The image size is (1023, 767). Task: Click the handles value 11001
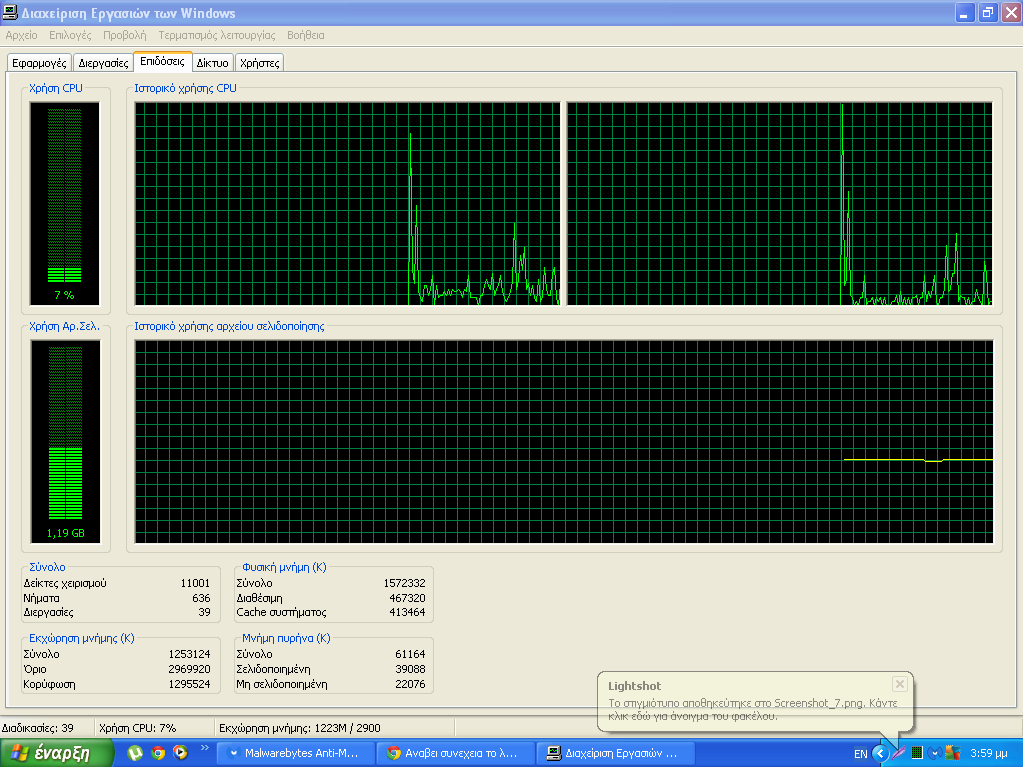coord(195,583)
